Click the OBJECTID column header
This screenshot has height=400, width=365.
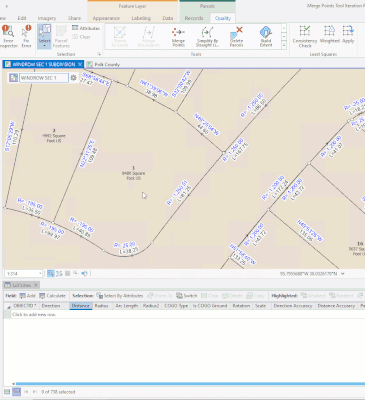25,306
